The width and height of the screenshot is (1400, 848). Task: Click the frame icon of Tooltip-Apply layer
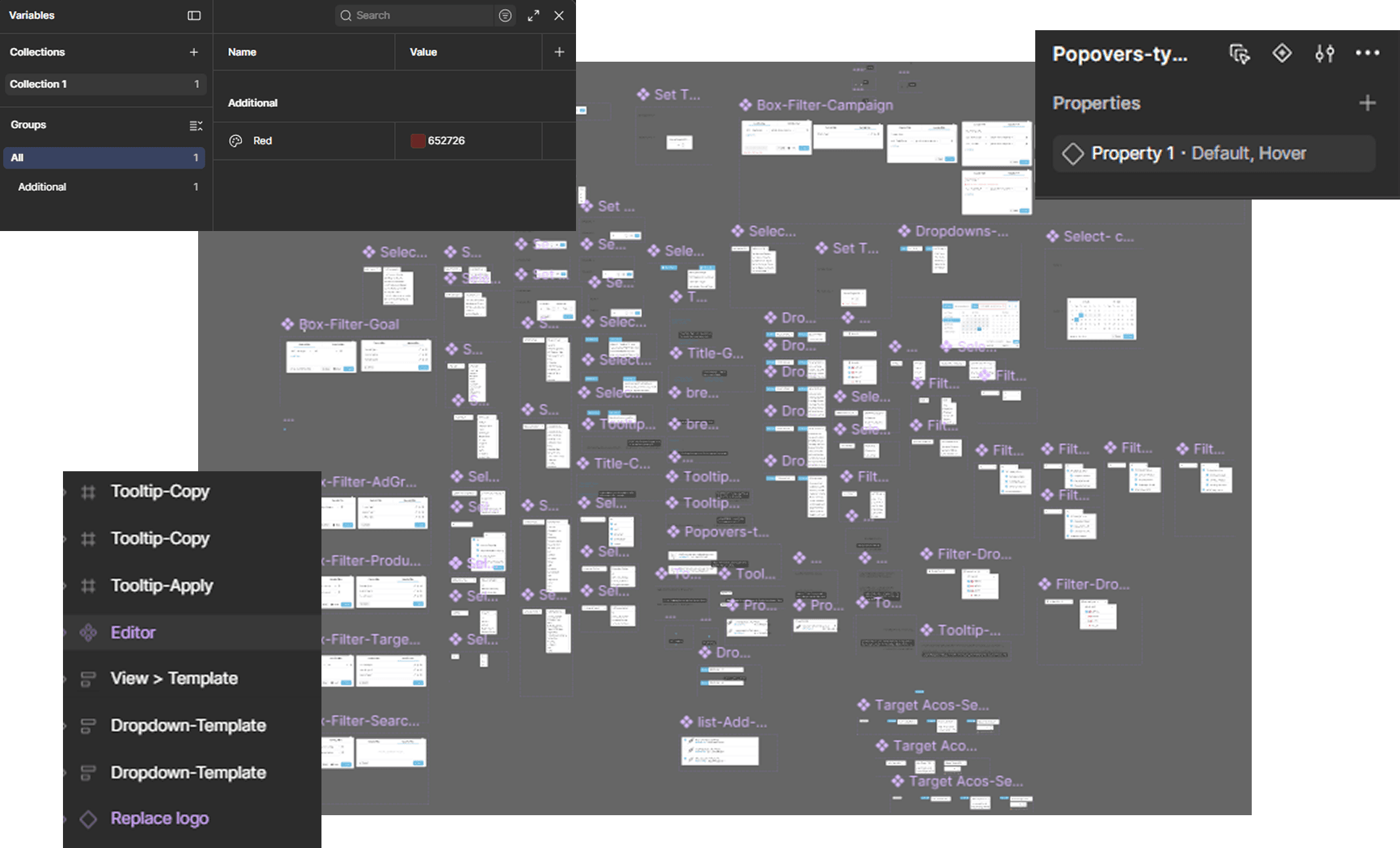tap(88, 585)
